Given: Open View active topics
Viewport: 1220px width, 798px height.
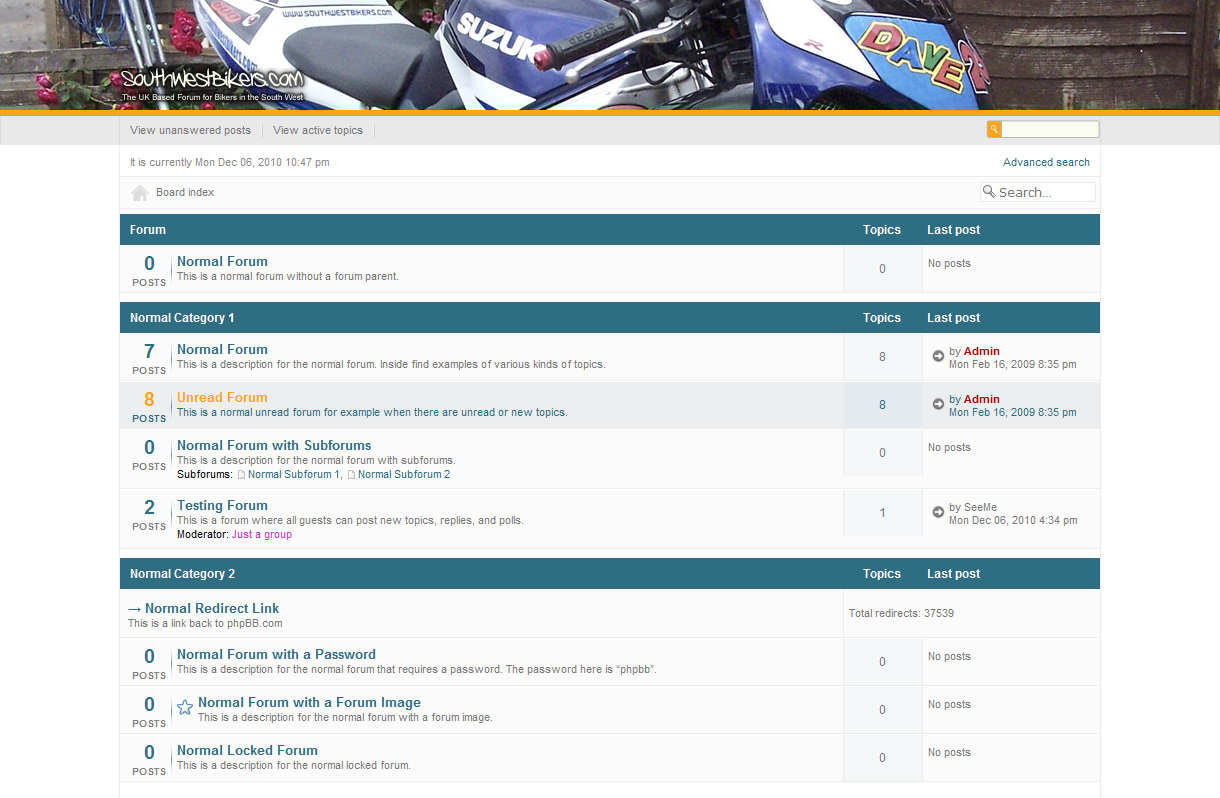Looking at the screenshot, I should click(x=318, y=130).
